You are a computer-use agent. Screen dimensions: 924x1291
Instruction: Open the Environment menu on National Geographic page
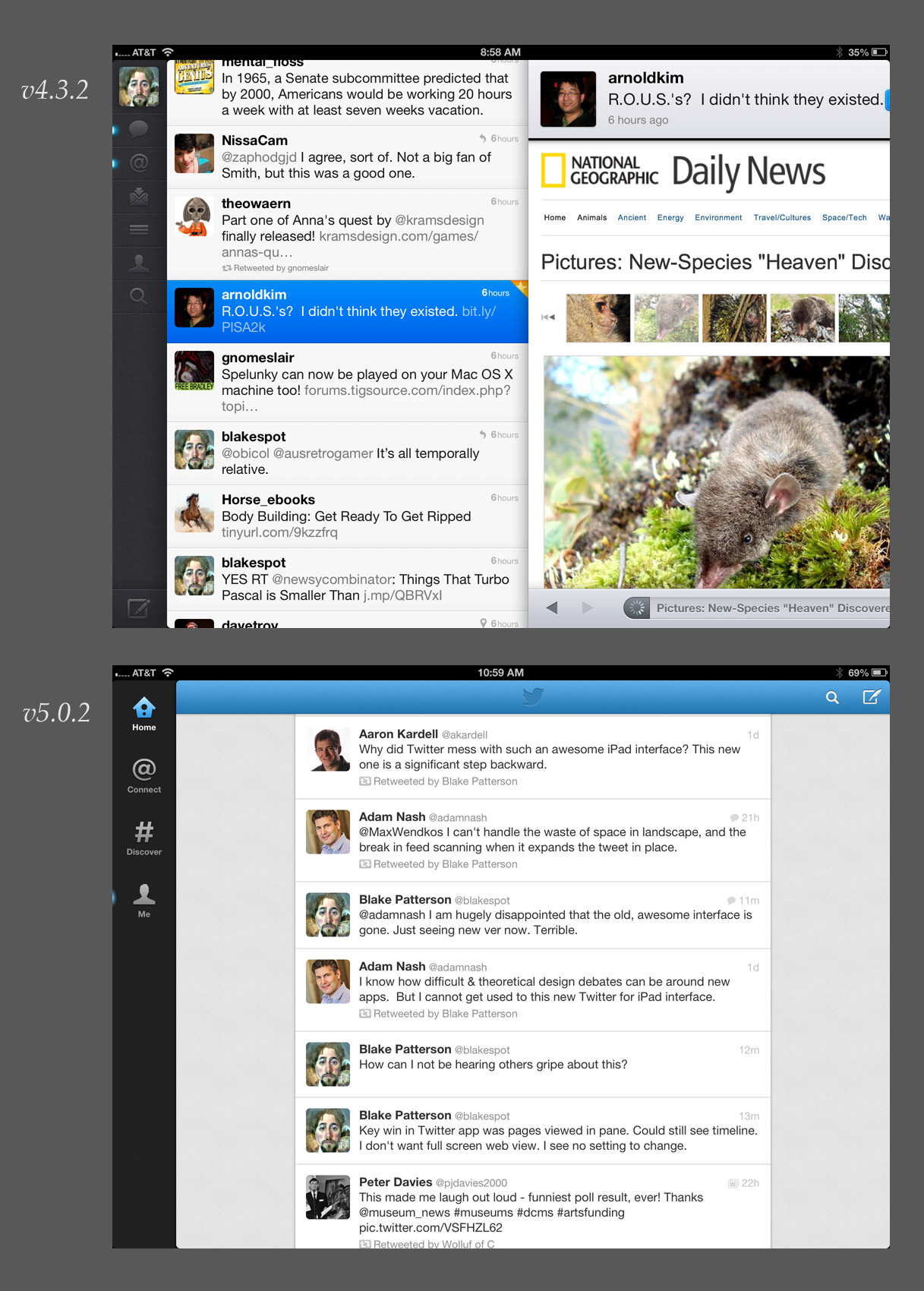[718, 218]
